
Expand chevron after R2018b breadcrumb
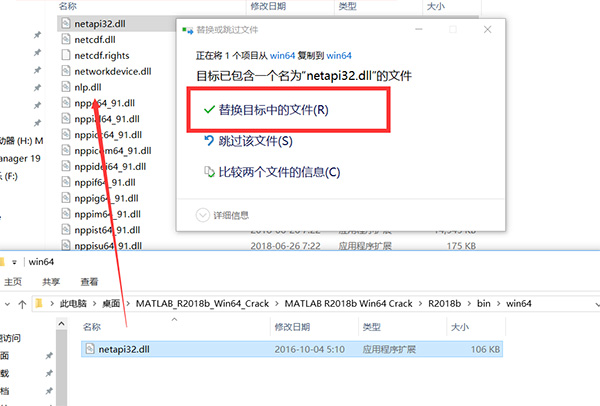[x=469, y=304]
